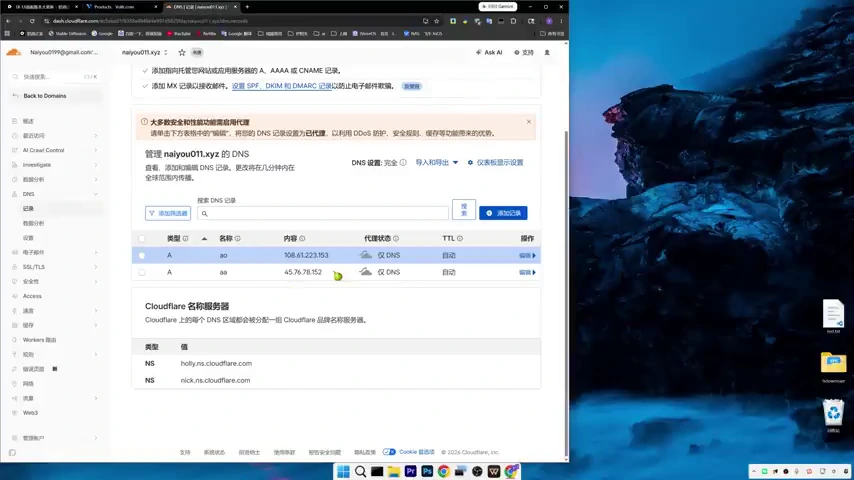The height and width of the screenshot is (480, 854).
Task: Open Web3 sidebar item
Action: 30,413
